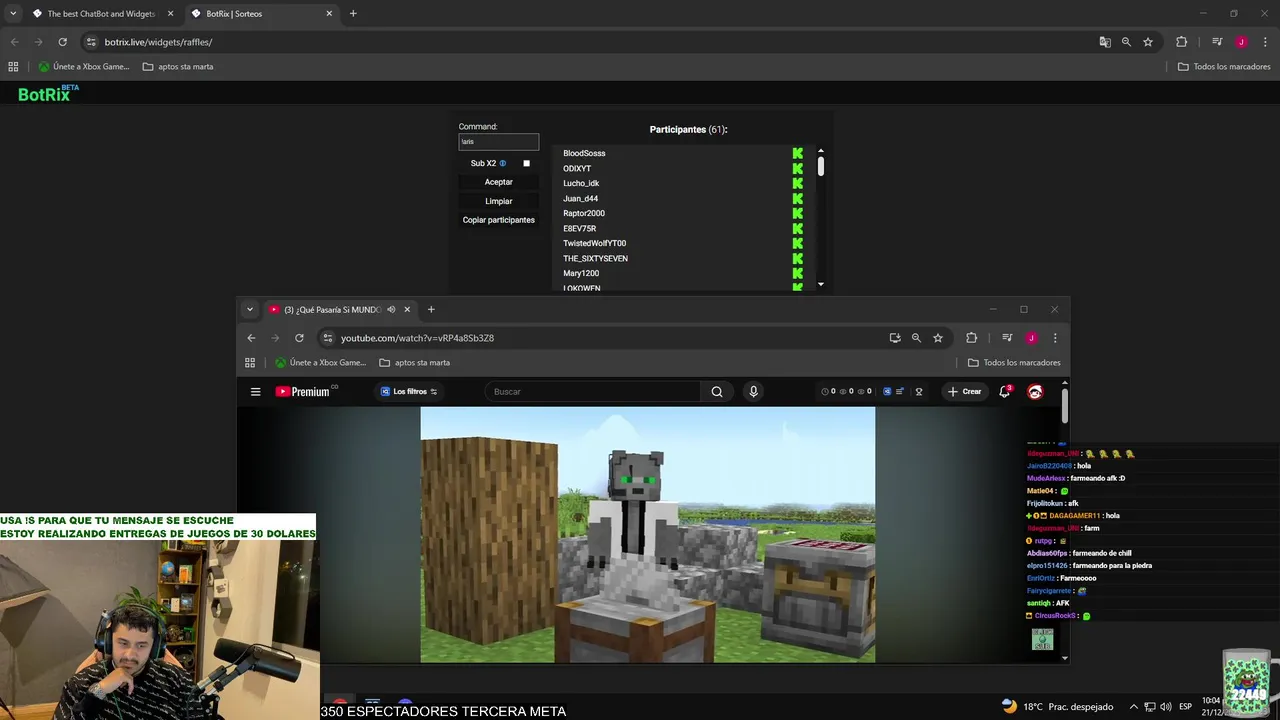Switch to 'The best ChatBot and Widgets' tab
1280x720 pixels.
click(101, 14)
